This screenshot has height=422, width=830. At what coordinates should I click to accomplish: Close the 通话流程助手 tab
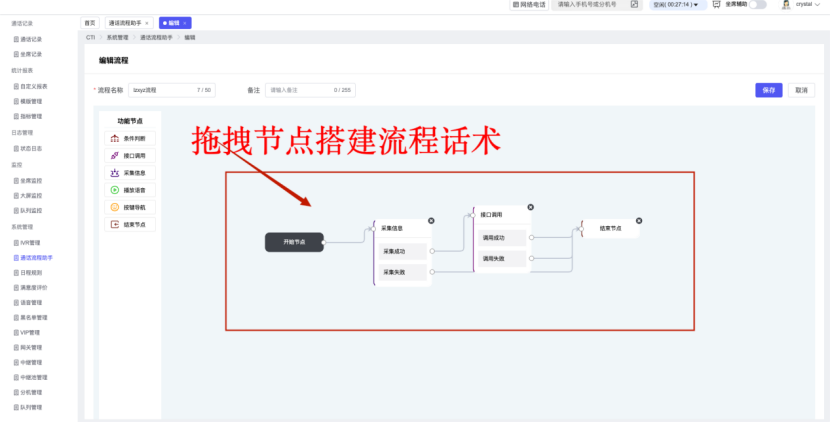pos(147,22)
